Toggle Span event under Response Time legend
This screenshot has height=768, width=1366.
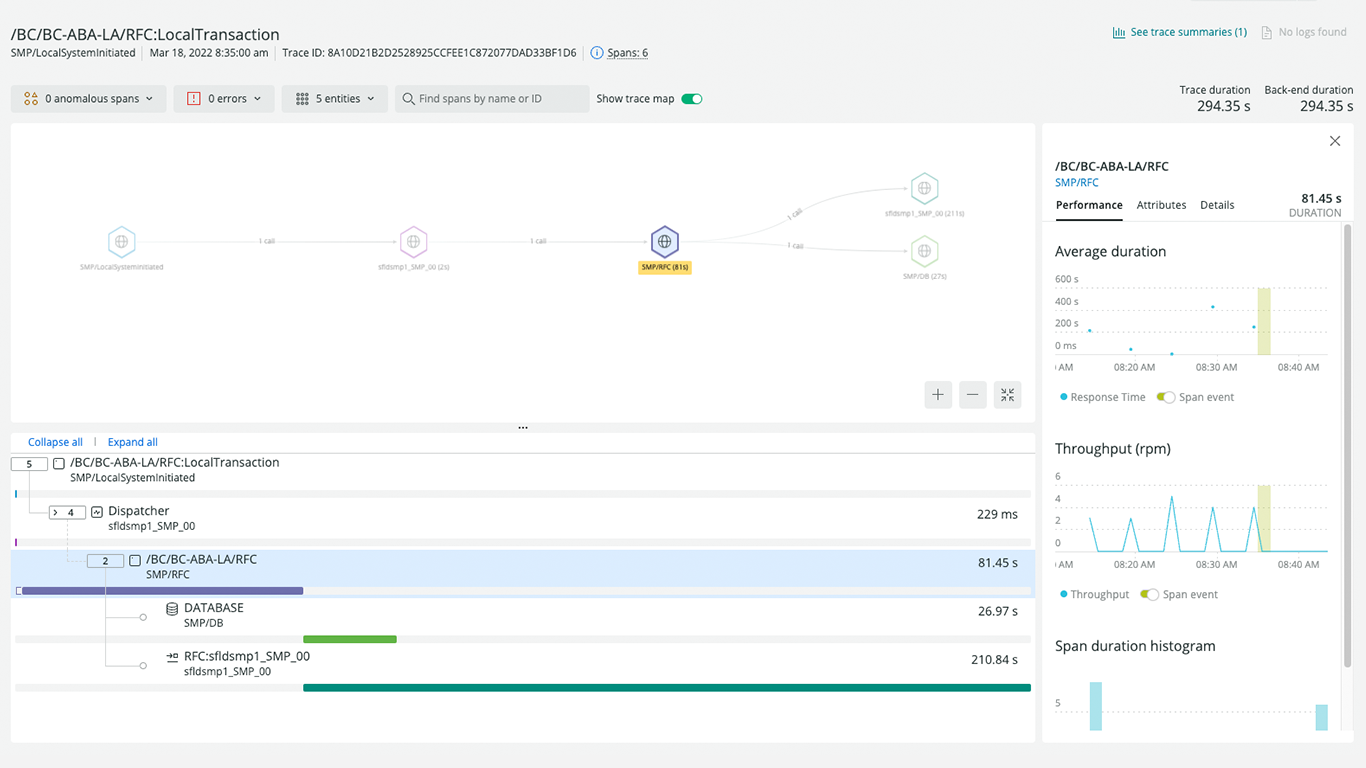[1165, 397]
